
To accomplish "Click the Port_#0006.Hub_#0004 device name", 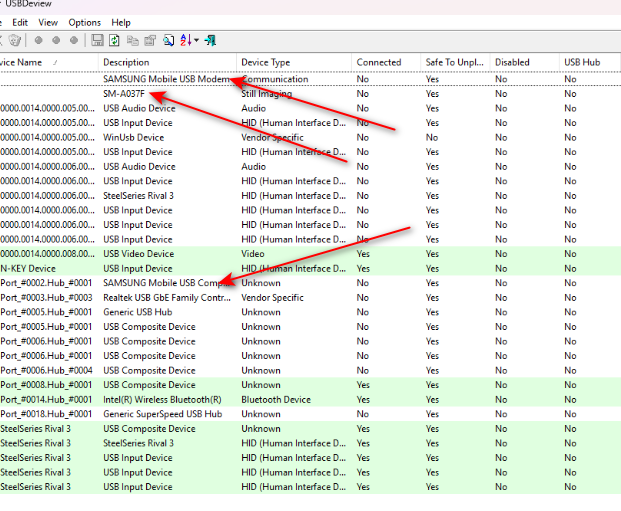I will (x=46, y=370).
